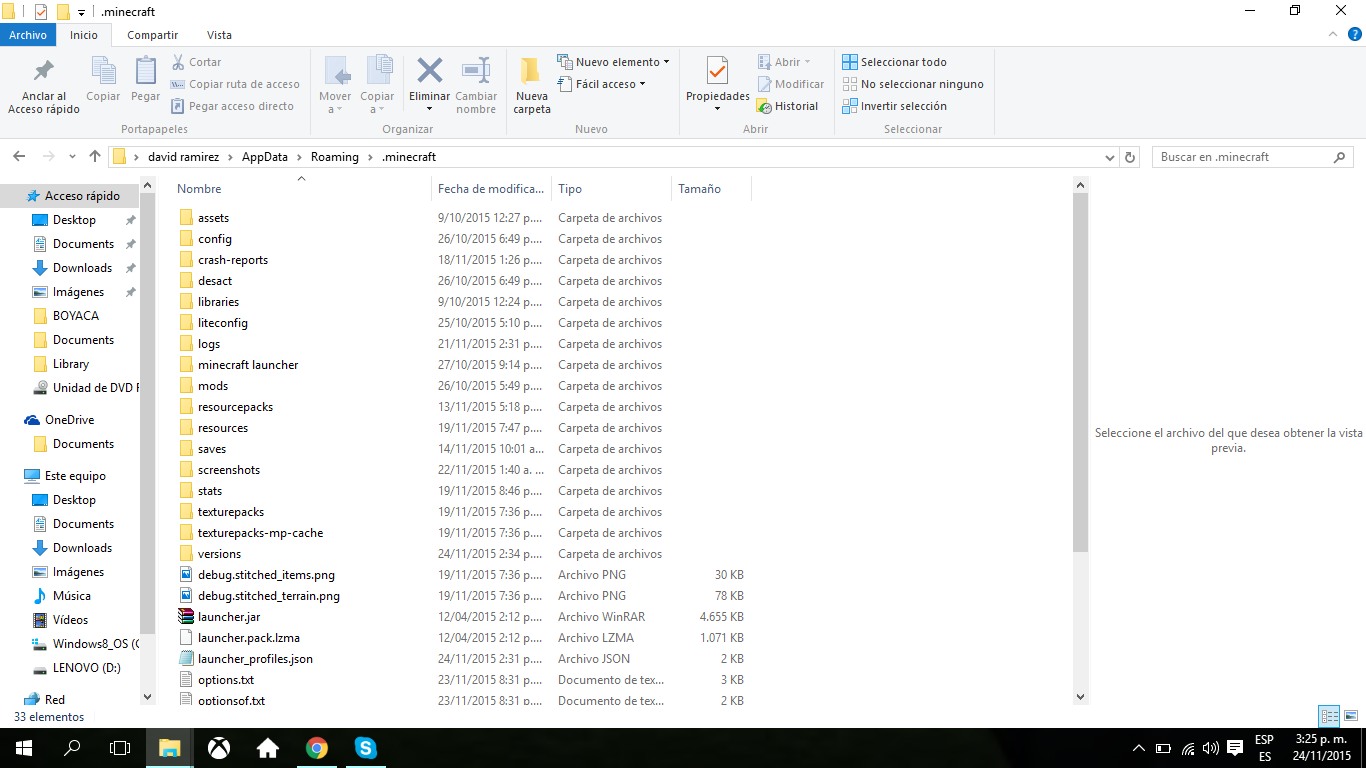
Task: Select launcher.jar WinRAR file
Action: click(228, 617)
